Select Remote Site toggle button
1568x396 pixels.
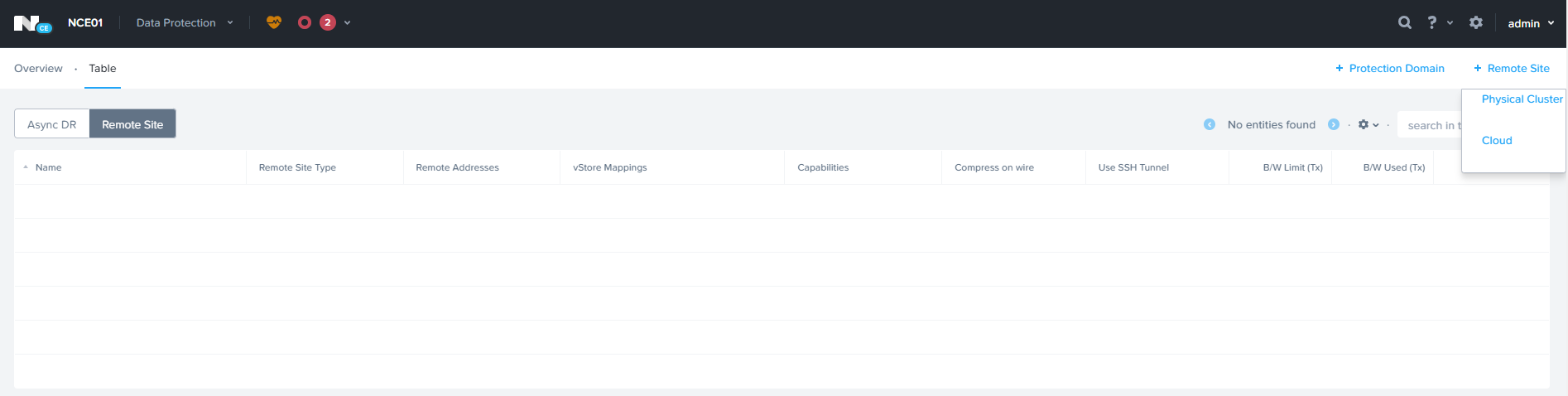[132, 124]
